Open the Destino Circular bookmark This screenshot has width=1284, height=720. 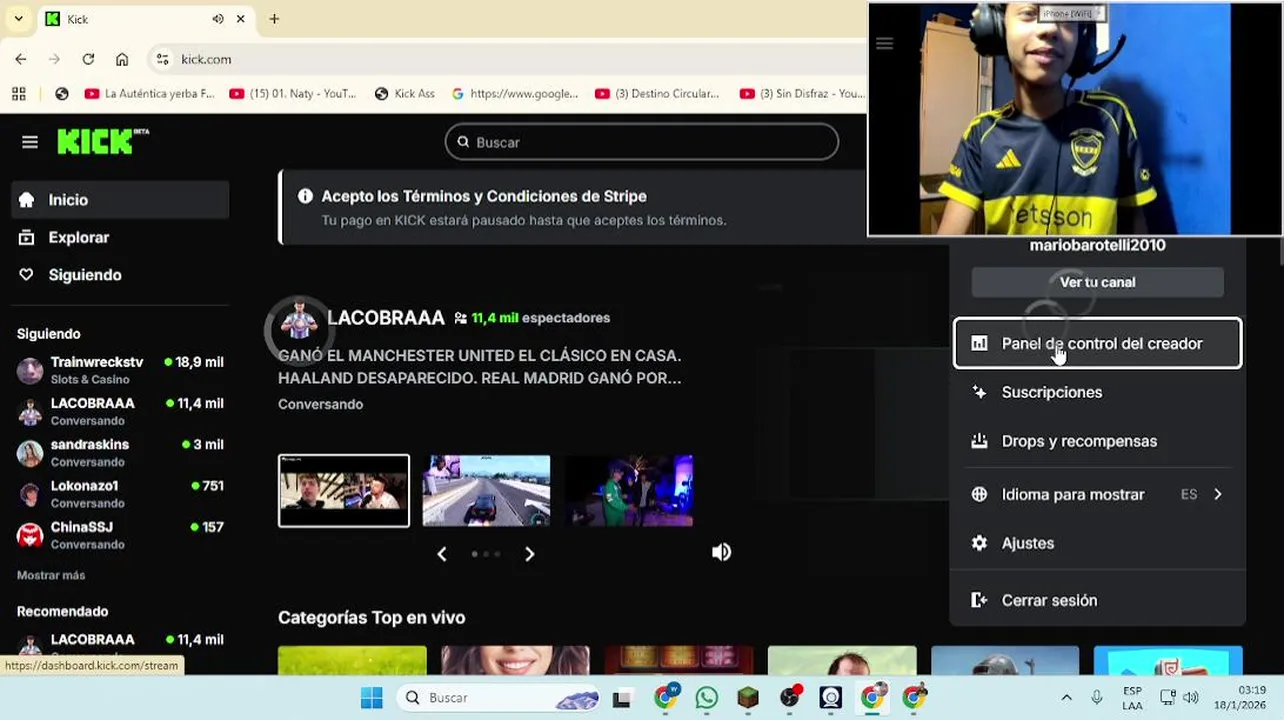[x=657, y=93]
